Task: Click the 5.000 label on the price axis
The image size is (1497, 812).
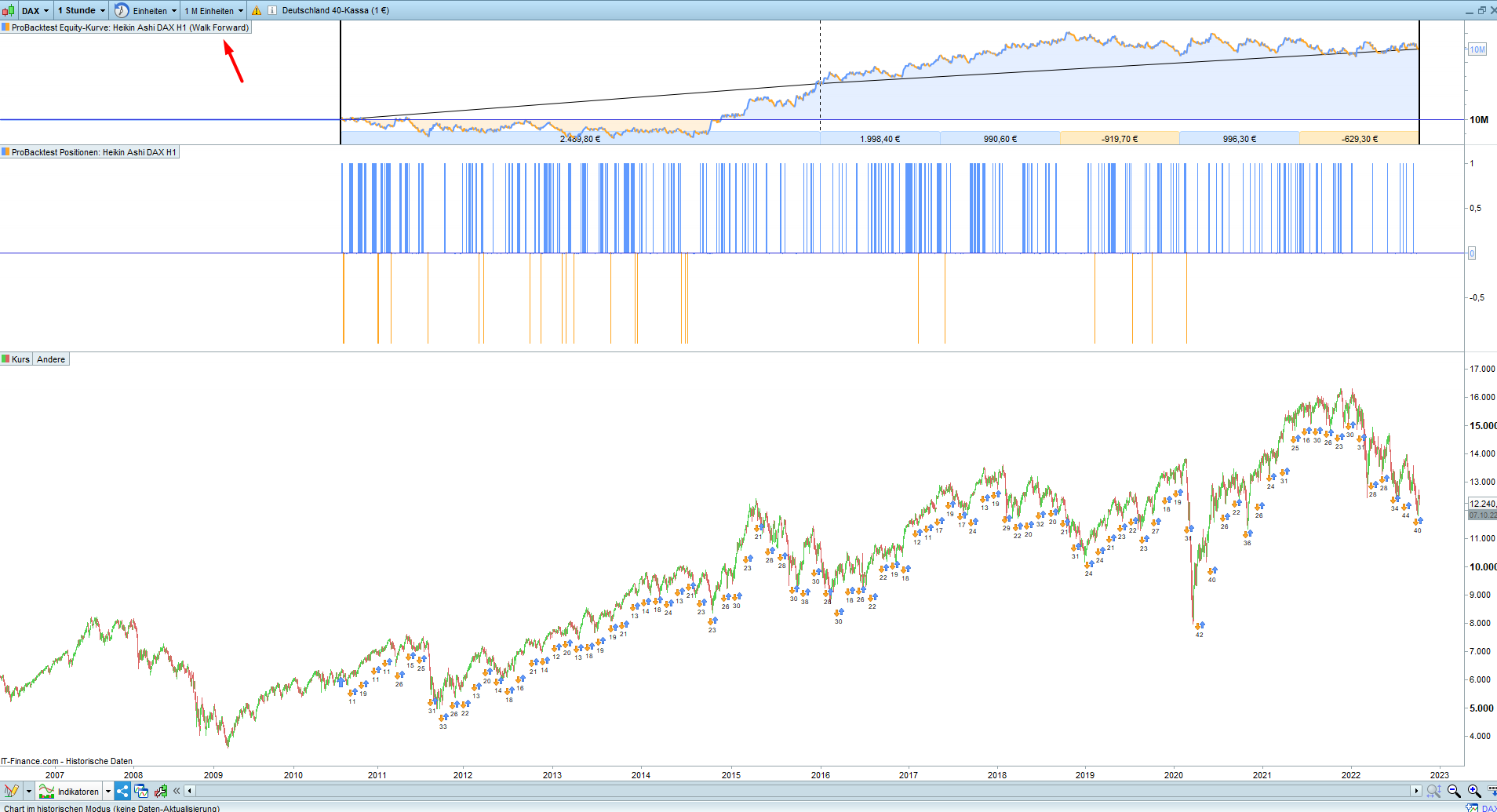Action: pyautogui.click(x=1482, y=708)
